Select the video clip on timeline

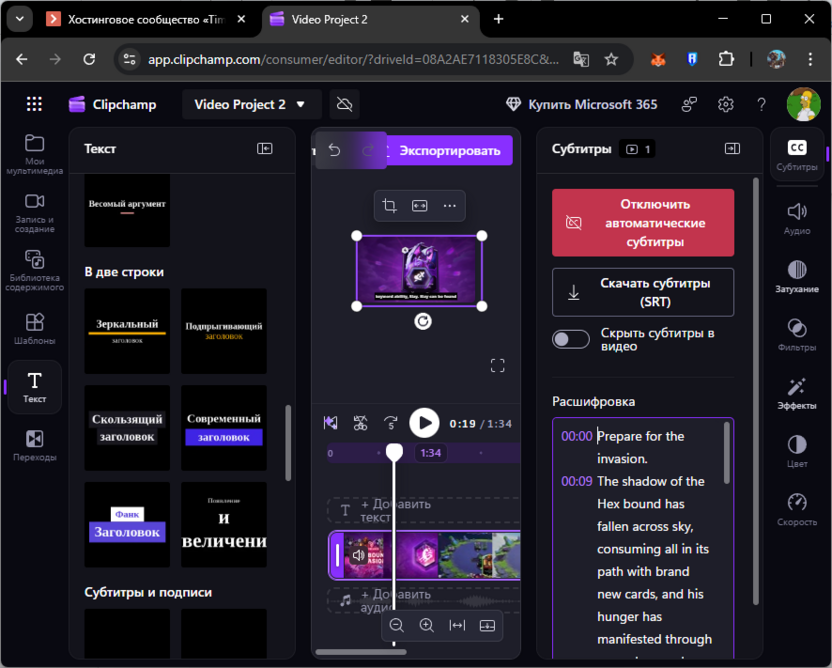[x=424, y=555]
